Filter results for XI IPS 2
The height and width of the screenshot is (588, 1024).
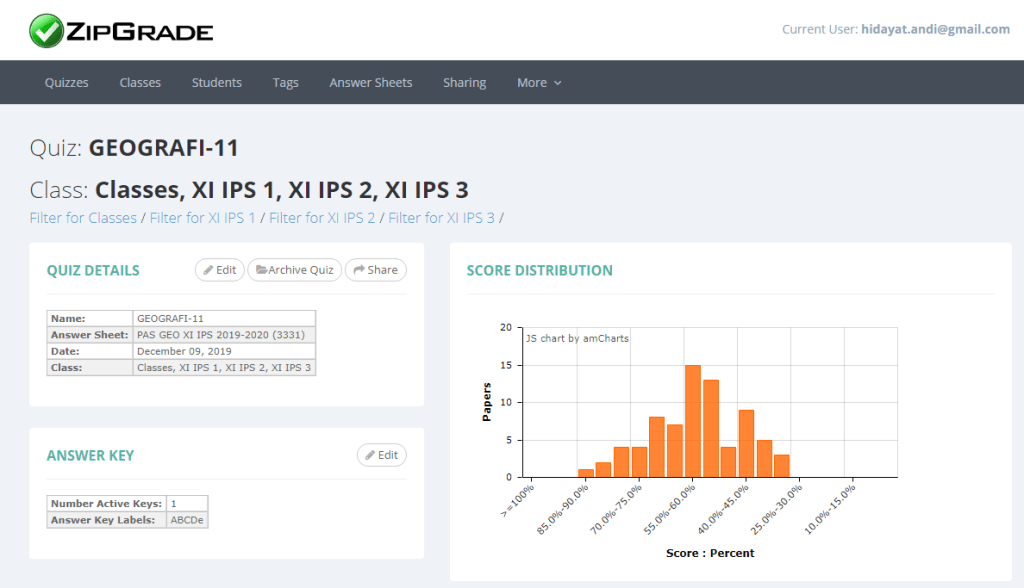[322, 218]
